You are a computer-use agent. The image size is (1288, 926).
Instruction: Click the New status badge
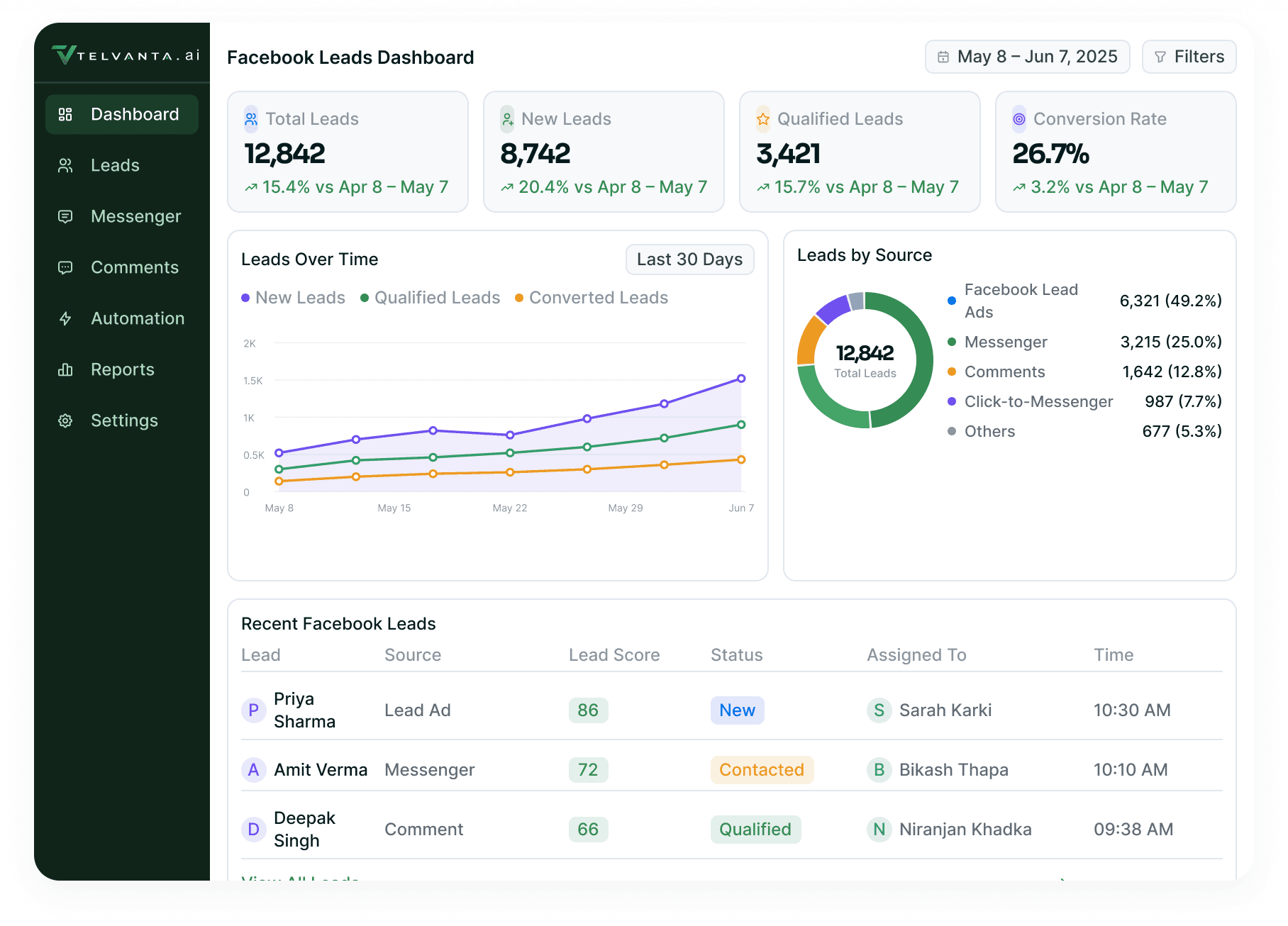(x=738, y=710)
